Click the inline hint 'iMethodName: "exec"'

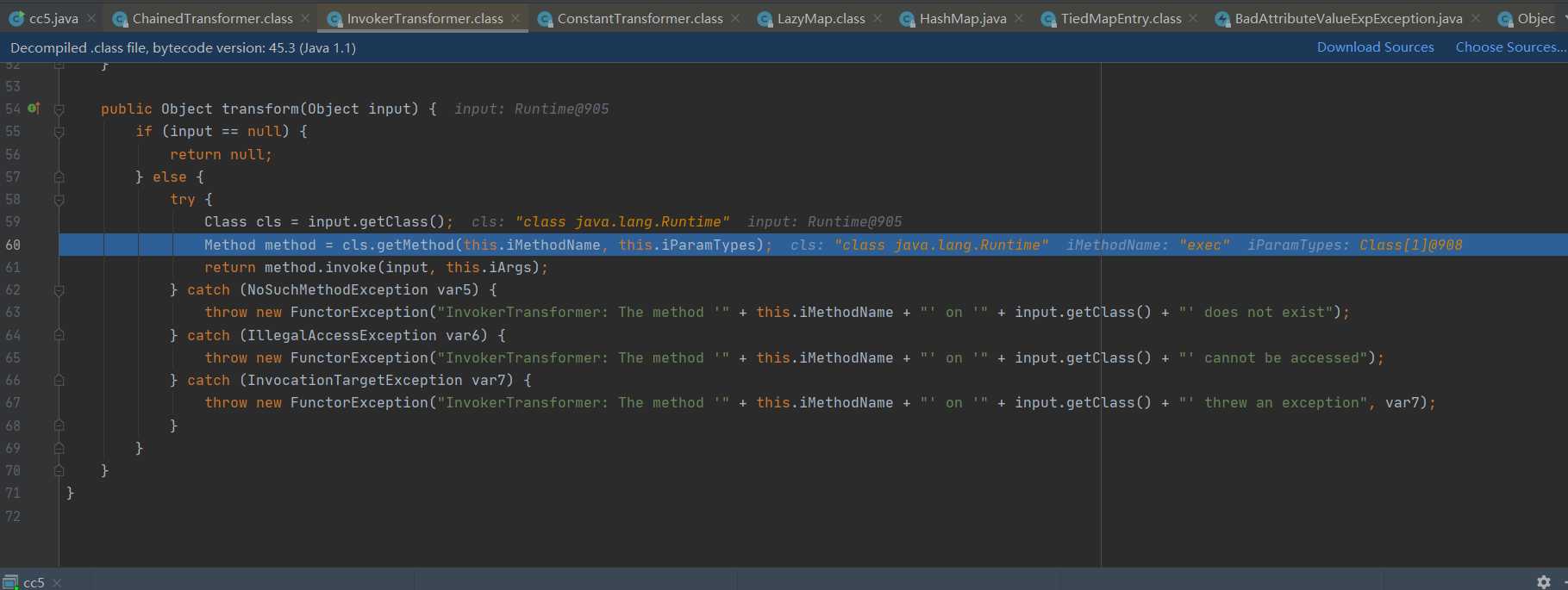pyautogui.click(x=1148, y=245)
